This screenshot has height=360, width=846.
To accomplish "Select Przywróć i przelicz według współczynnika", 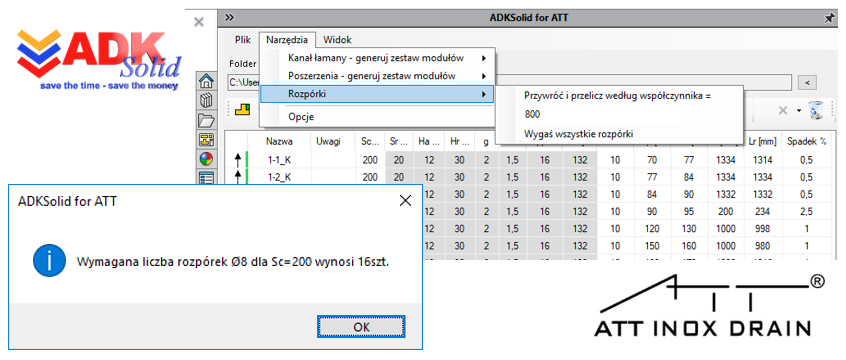I will (x=618, y=96).
